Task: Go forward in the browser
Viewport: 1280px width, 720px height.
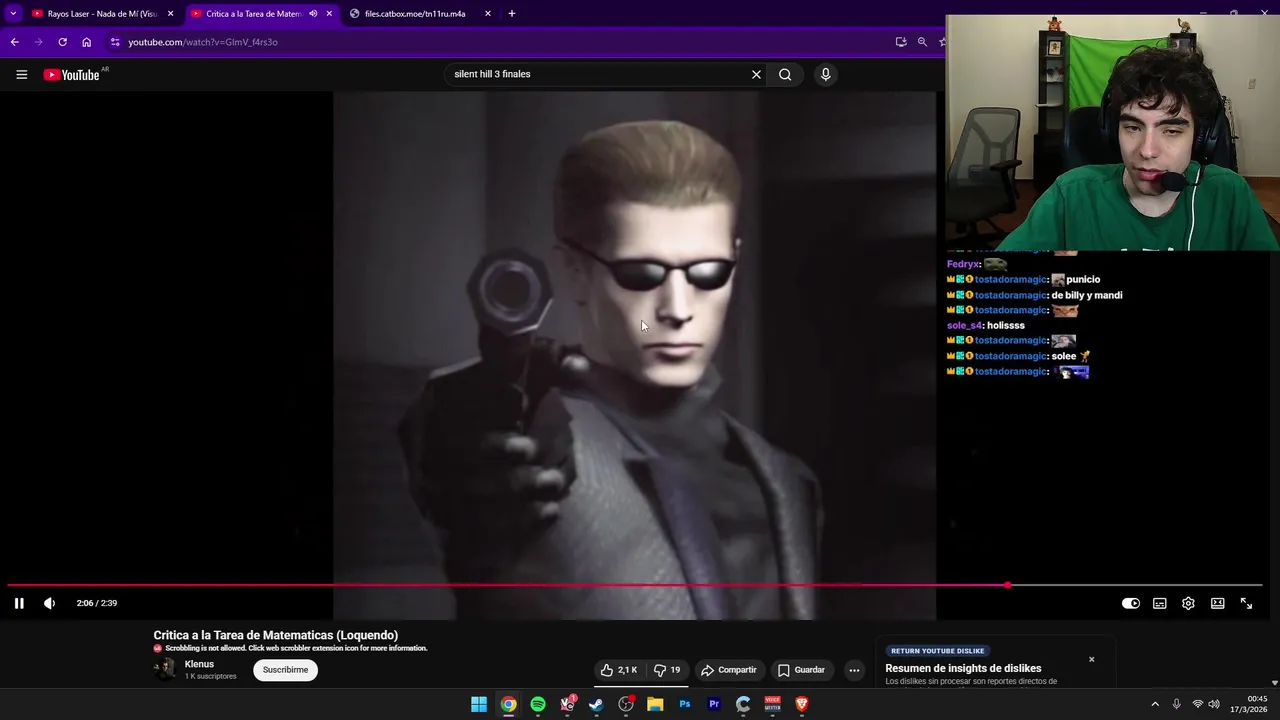Action: 38,42
